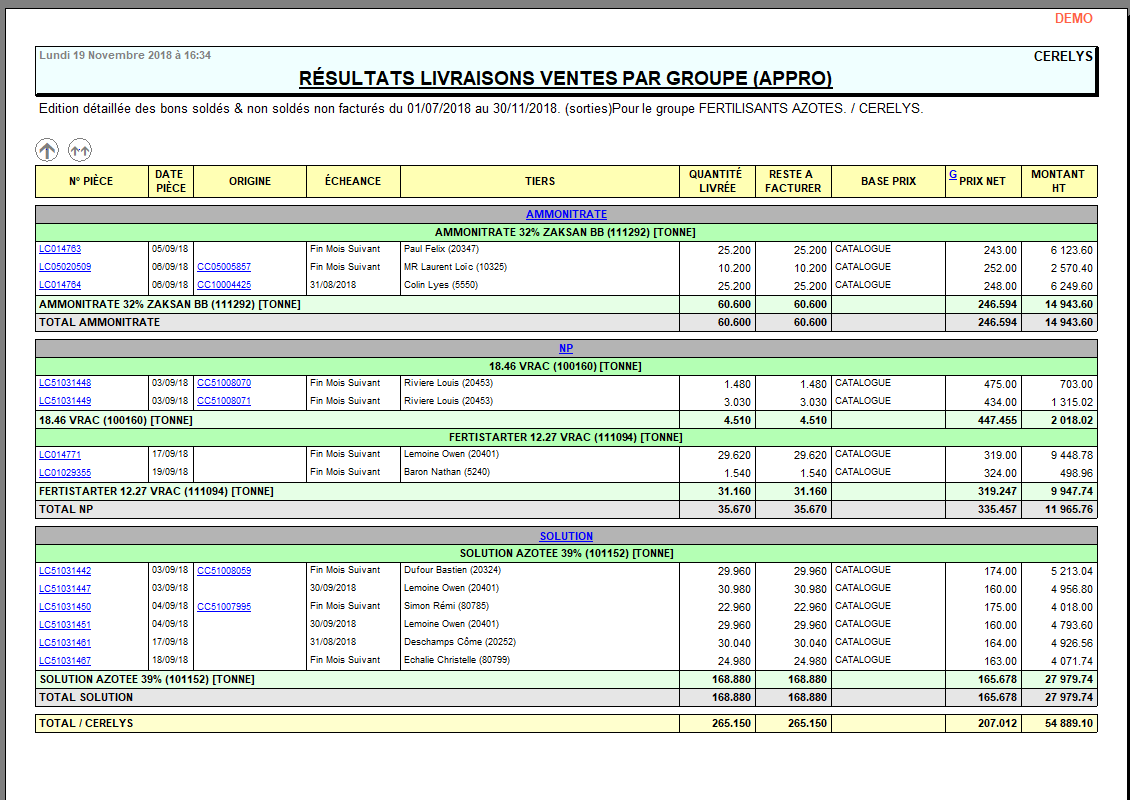Open origin order CC51007995
Image resolution: width=1130 pixels, height=800 pixels.
(x=224, y=606)
